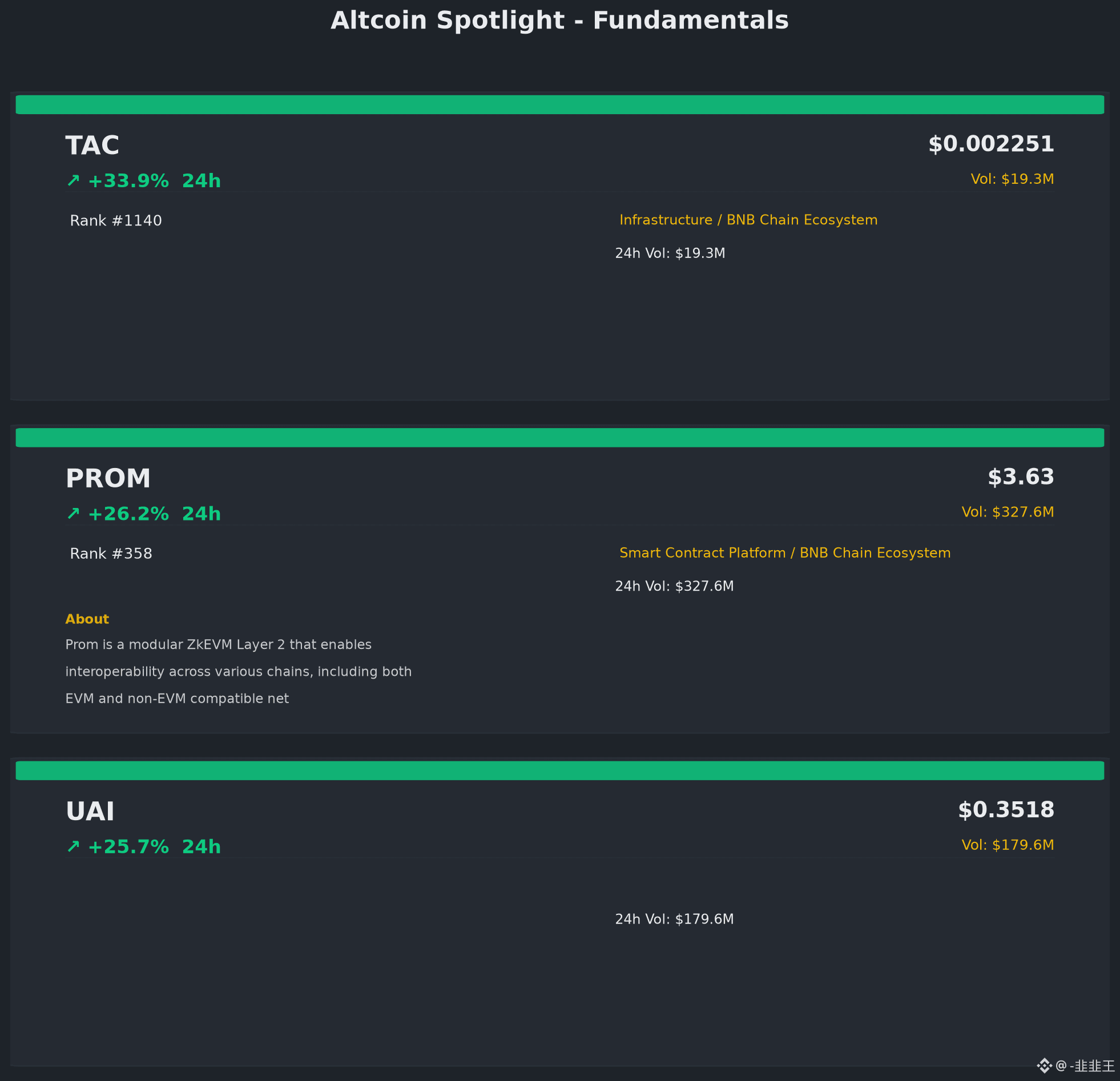
Task: Click the Altcoin Spotlight - Fundamentals title
Action: [x=560, y=21]
